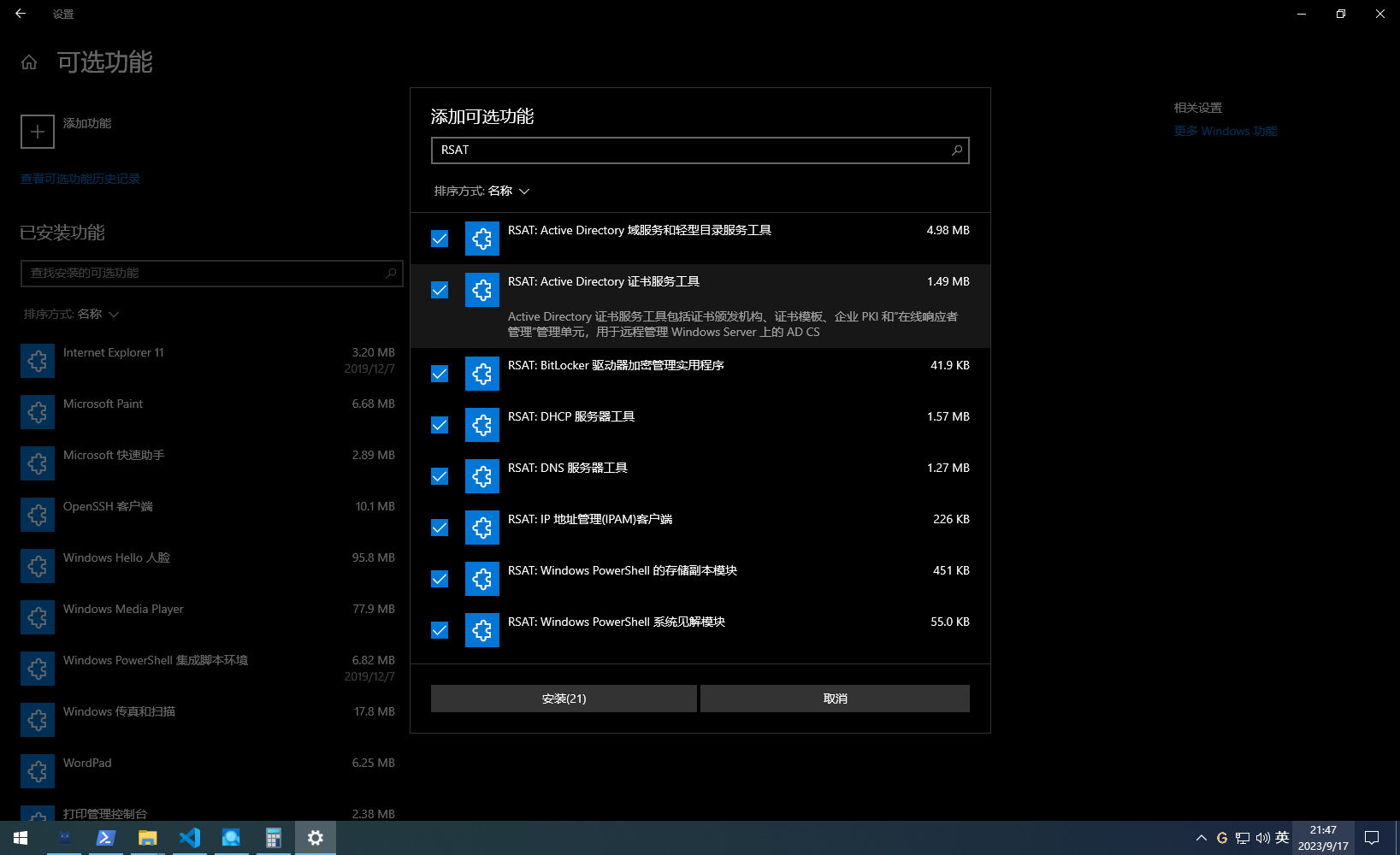The width and height of the screenshot is (1400, 855).
Task: Open the installed features 排序方式 dropdown
Action: (72, 315)
